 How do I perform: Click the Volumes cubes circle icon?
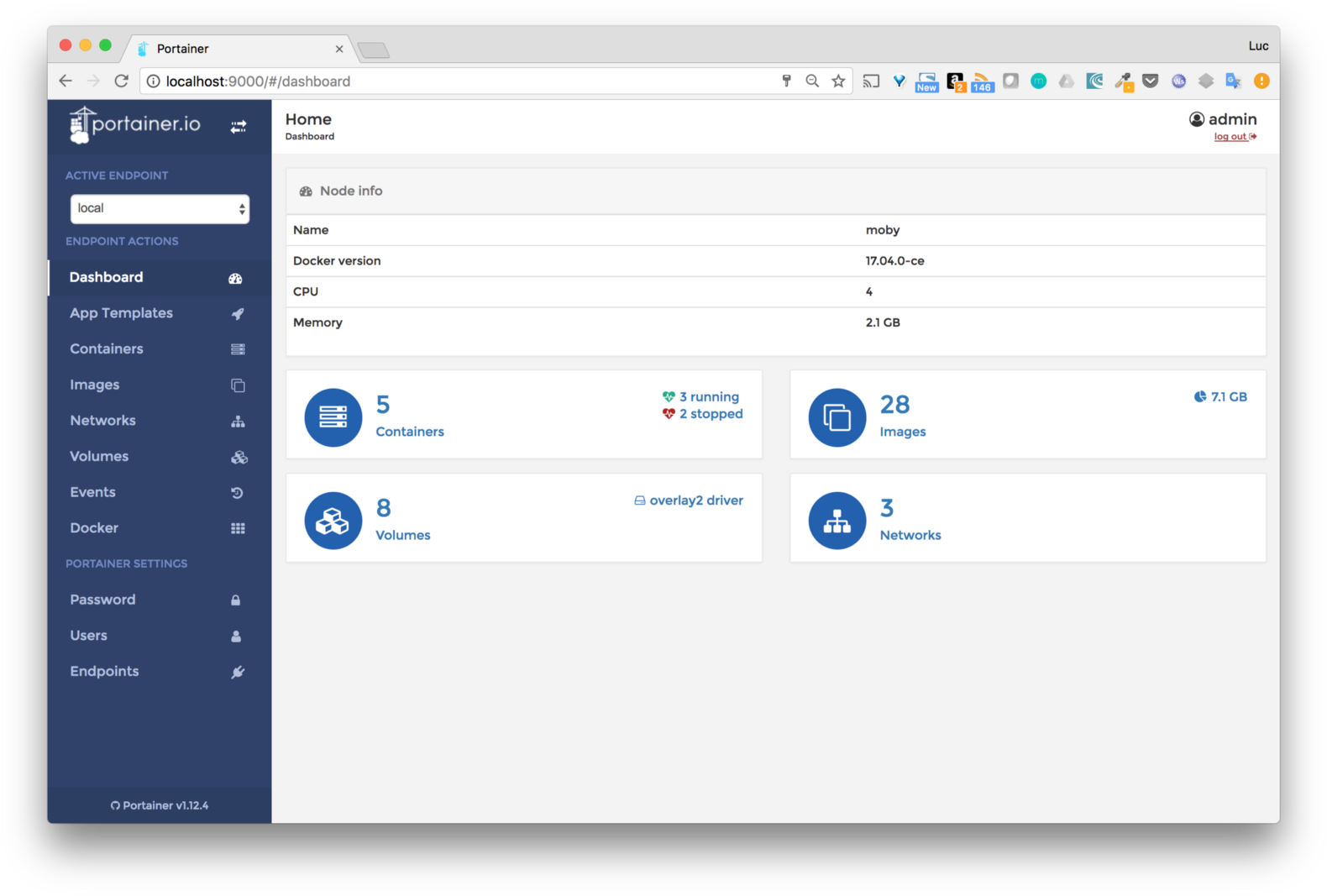333,521
